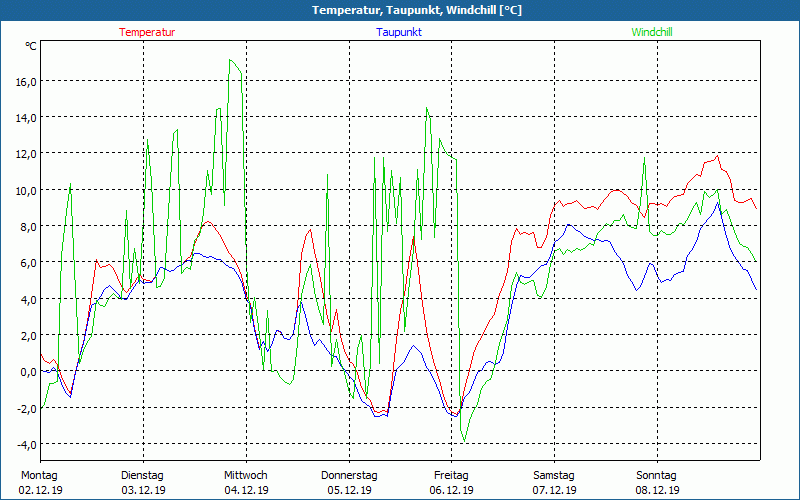800x500 pixels.
Task: Click the Freitag day label
Action: pyautogui.click(x=451, y=476)
